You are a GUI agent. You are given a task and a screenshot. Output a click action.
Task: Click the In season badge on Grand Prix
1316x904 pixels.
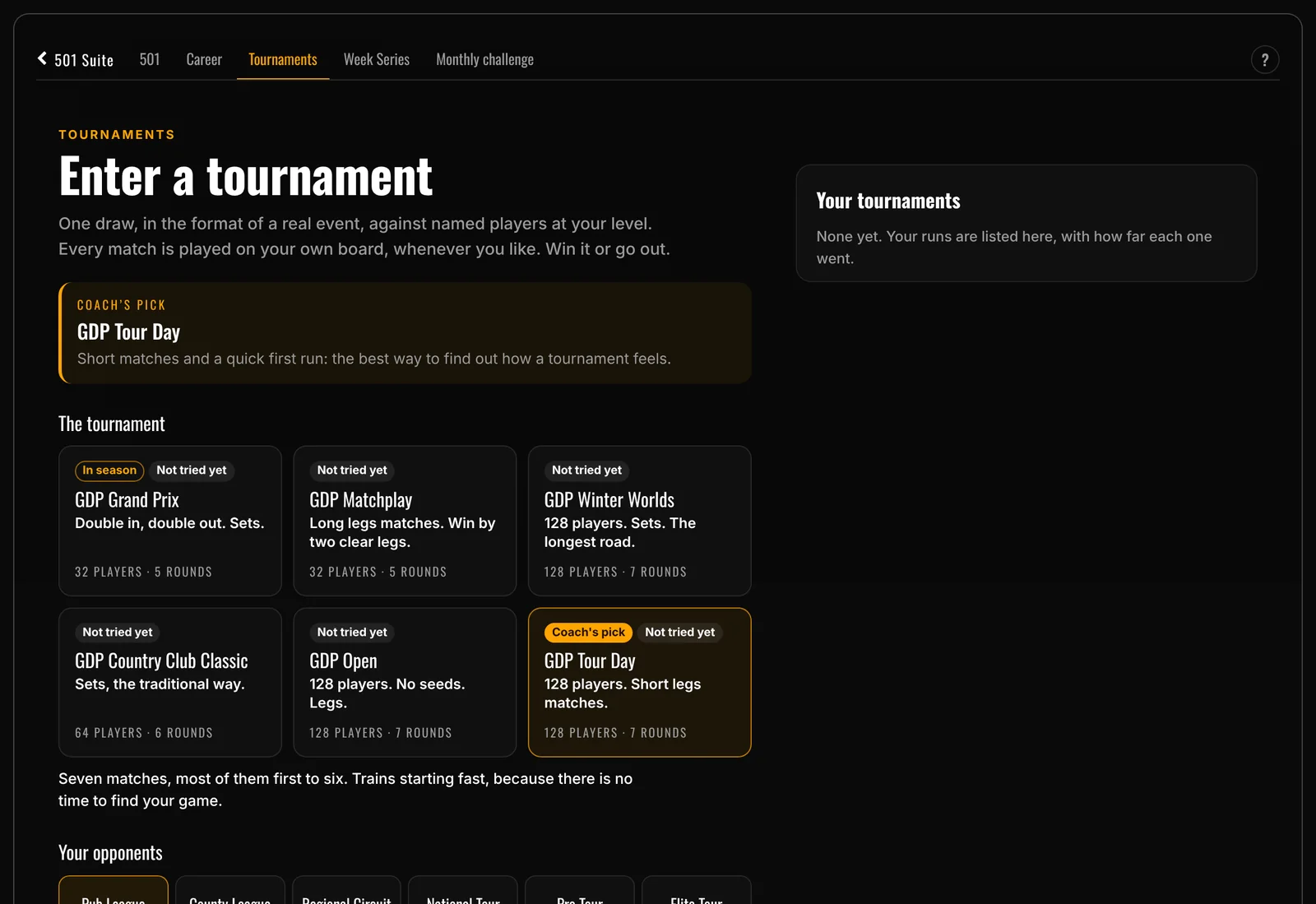point(109,471)
